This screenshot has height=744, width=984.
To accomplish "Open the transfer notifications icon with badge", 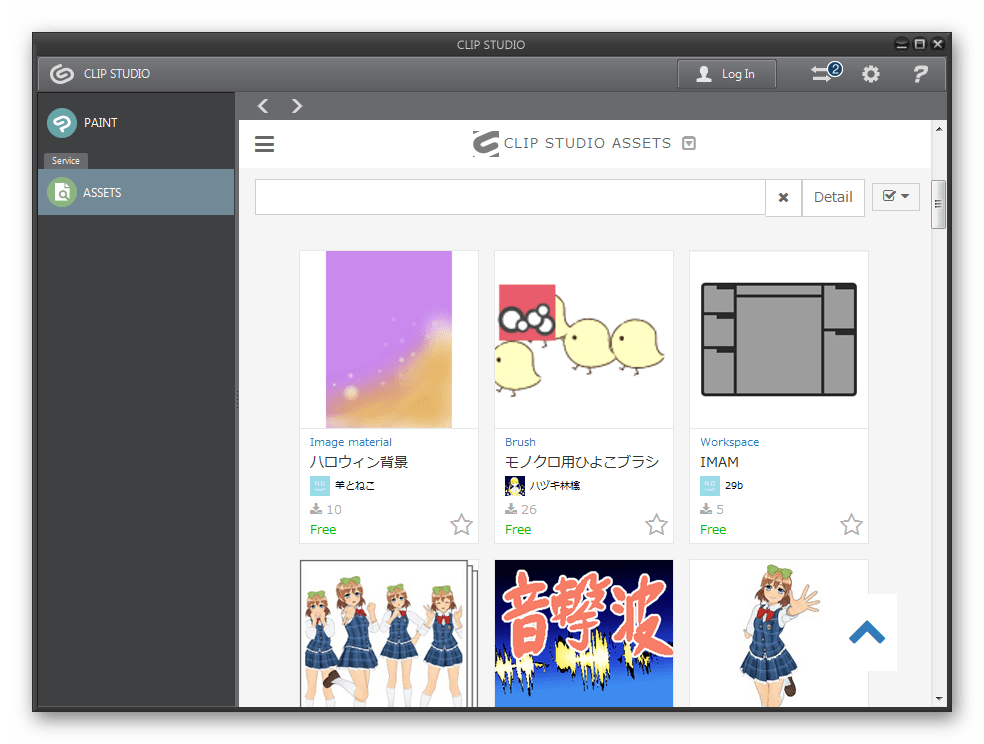I will tap(826, 73).
